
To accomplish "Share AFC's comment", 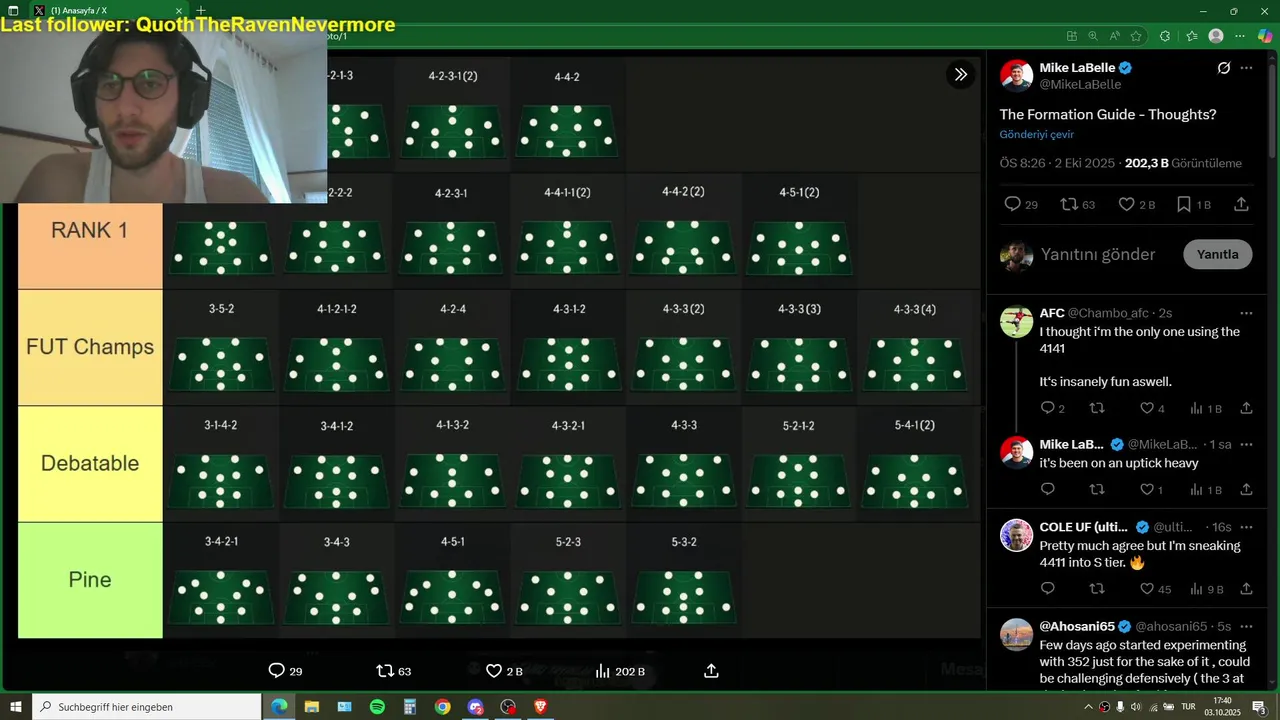I will pos(1246,408).
